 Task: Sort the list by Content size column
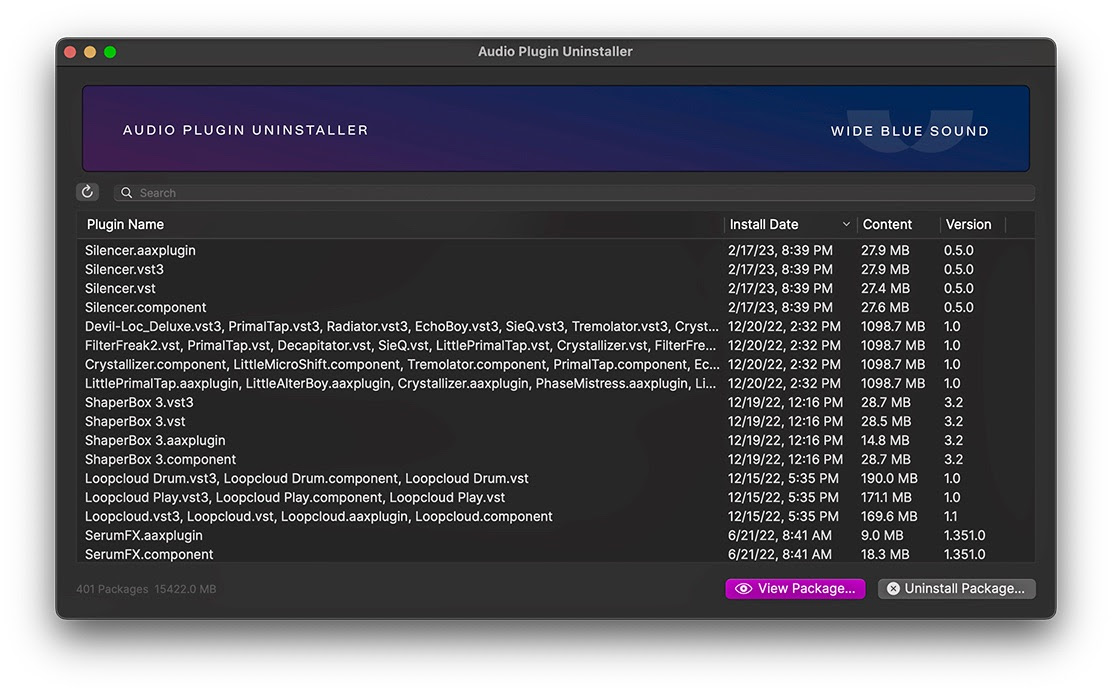click(887, 225)
